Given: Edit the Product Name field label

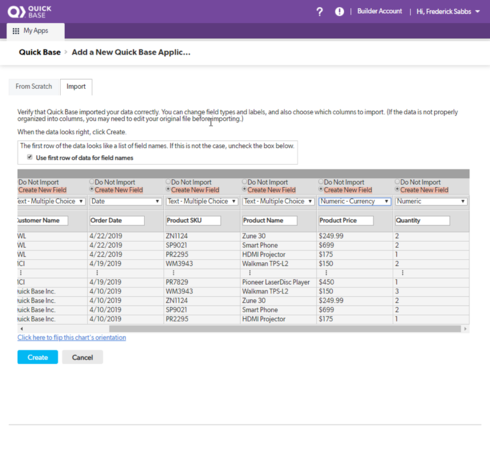Looking at the screenshot, I should pos(270,221).
